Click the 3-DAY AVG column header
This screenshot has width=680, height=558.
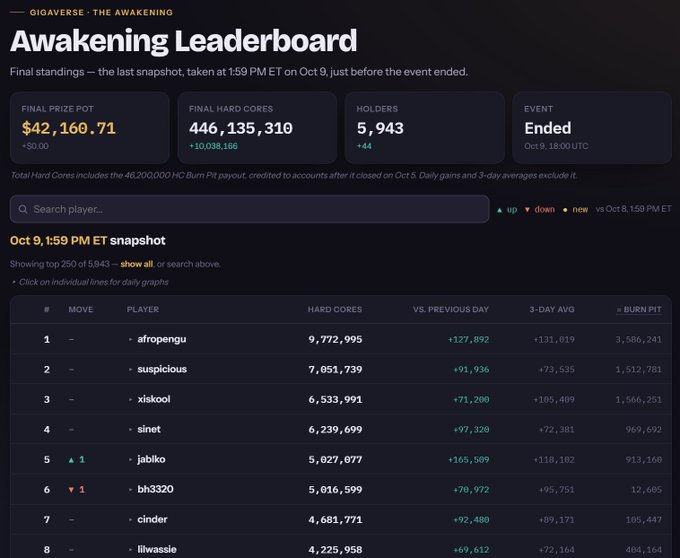(552, 310)
